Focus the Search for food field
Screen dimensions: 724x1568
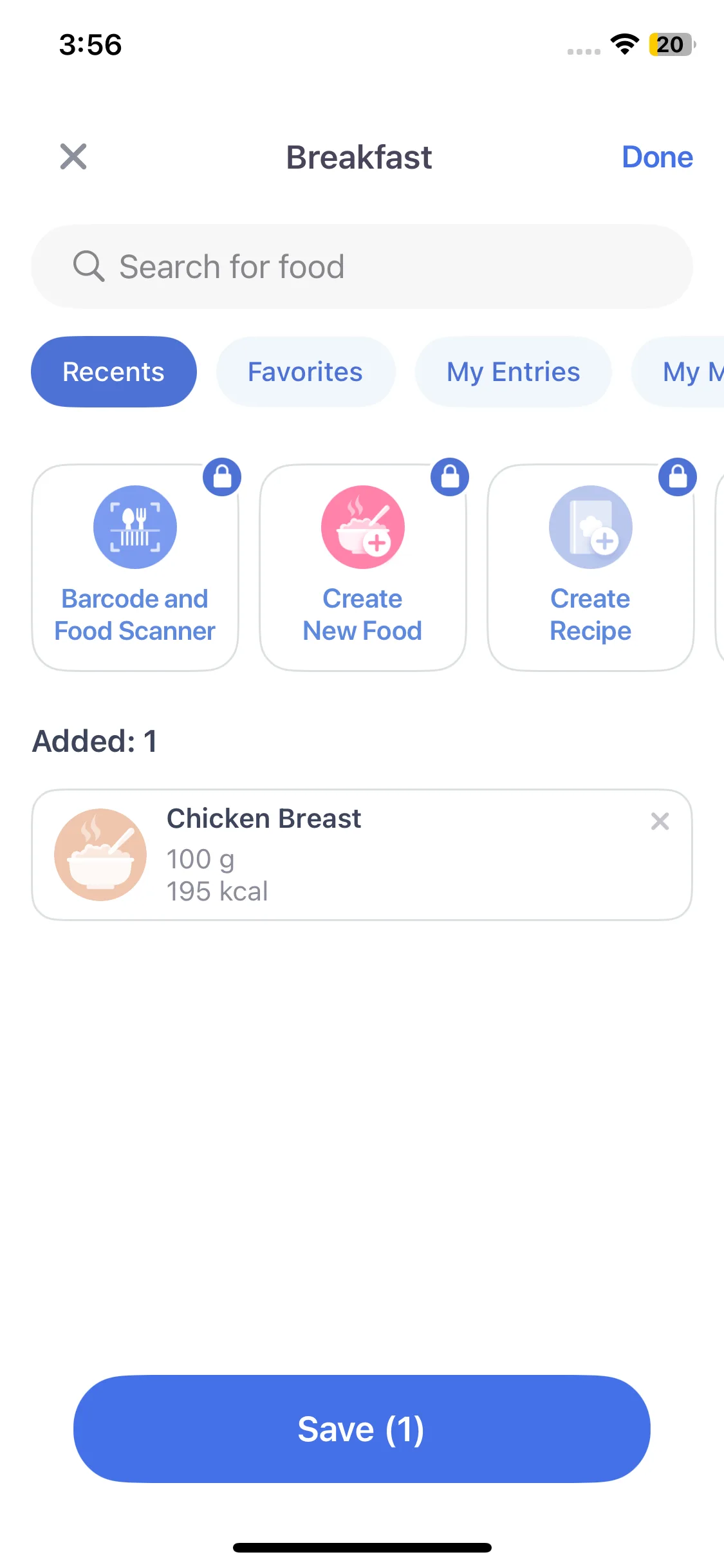[x=362, y=266]
